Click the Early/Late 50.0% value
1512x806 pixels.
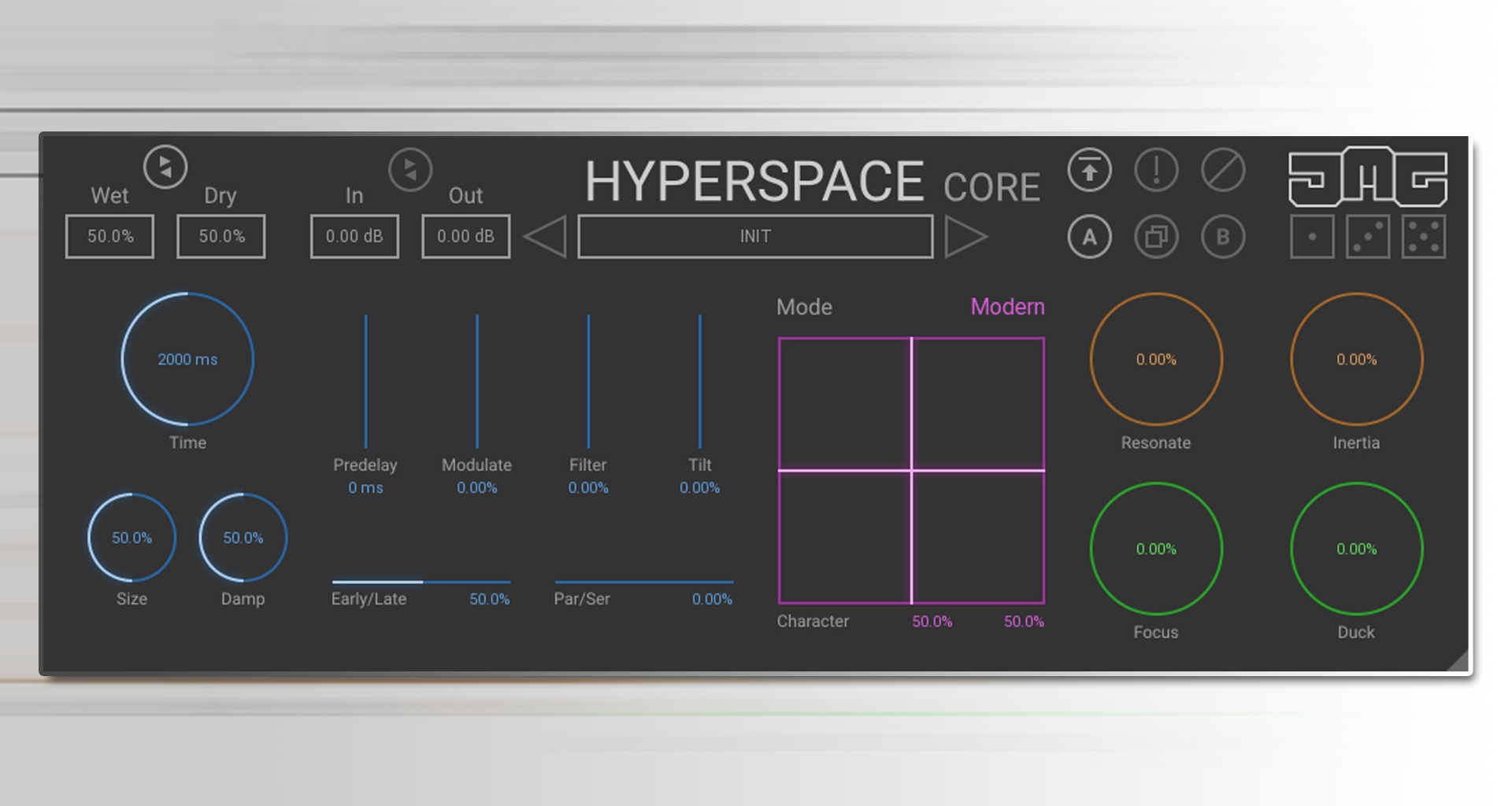[x=490, y=599]
